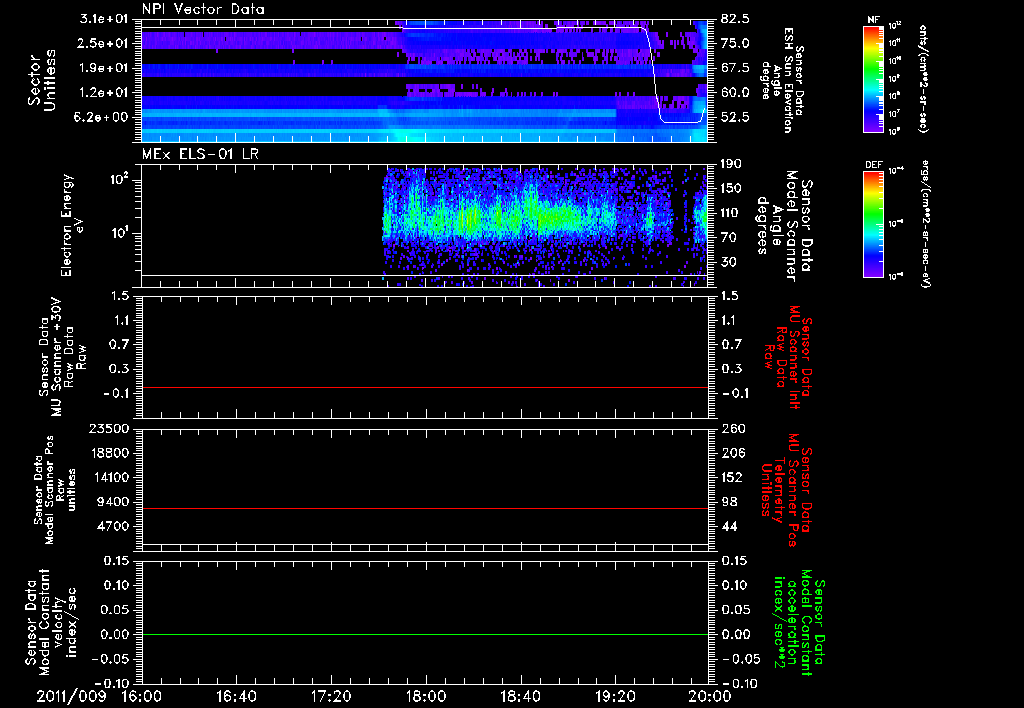Click the 18:00 time tick label
The height and width of the screenshot is (708, 1024).
(426, 696)
